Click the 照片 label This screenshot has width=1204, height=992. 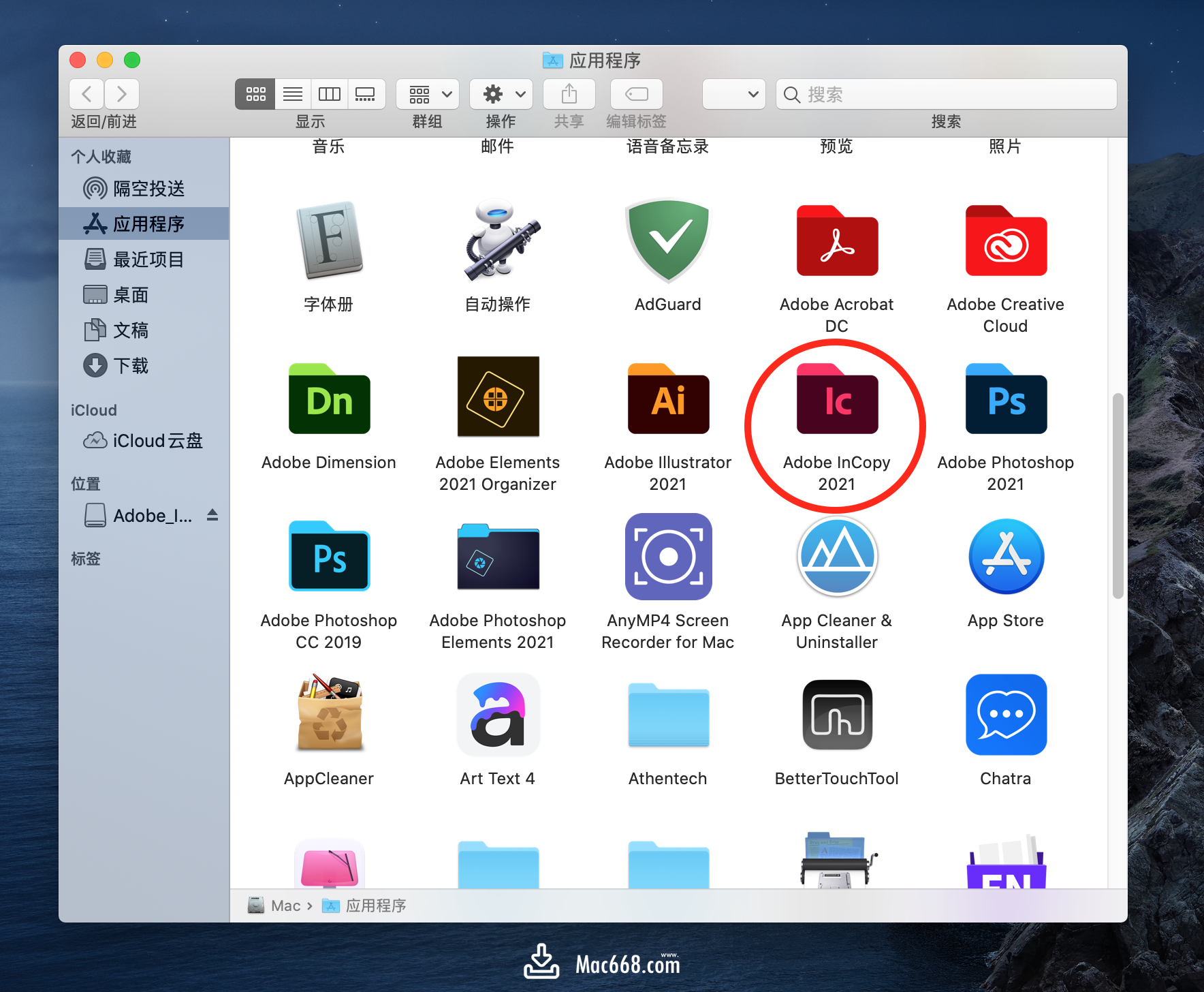coord(1006,146)
